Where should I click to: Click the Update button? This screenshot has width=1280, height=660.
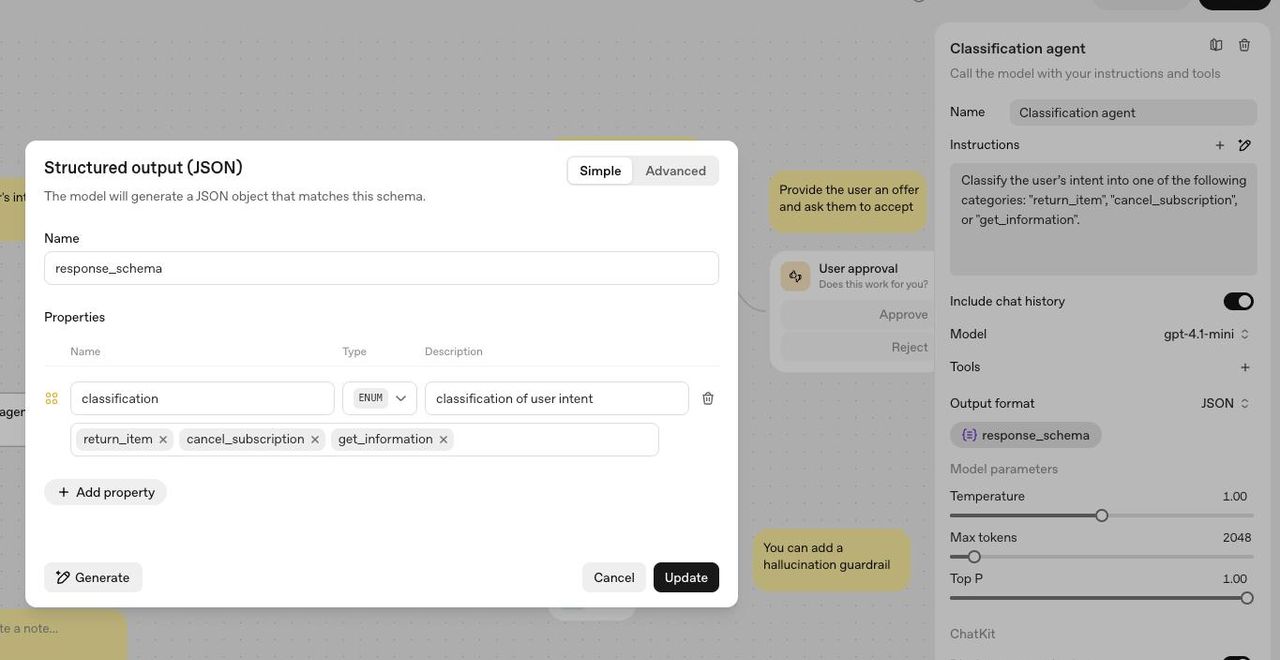[x=686, y=576]
